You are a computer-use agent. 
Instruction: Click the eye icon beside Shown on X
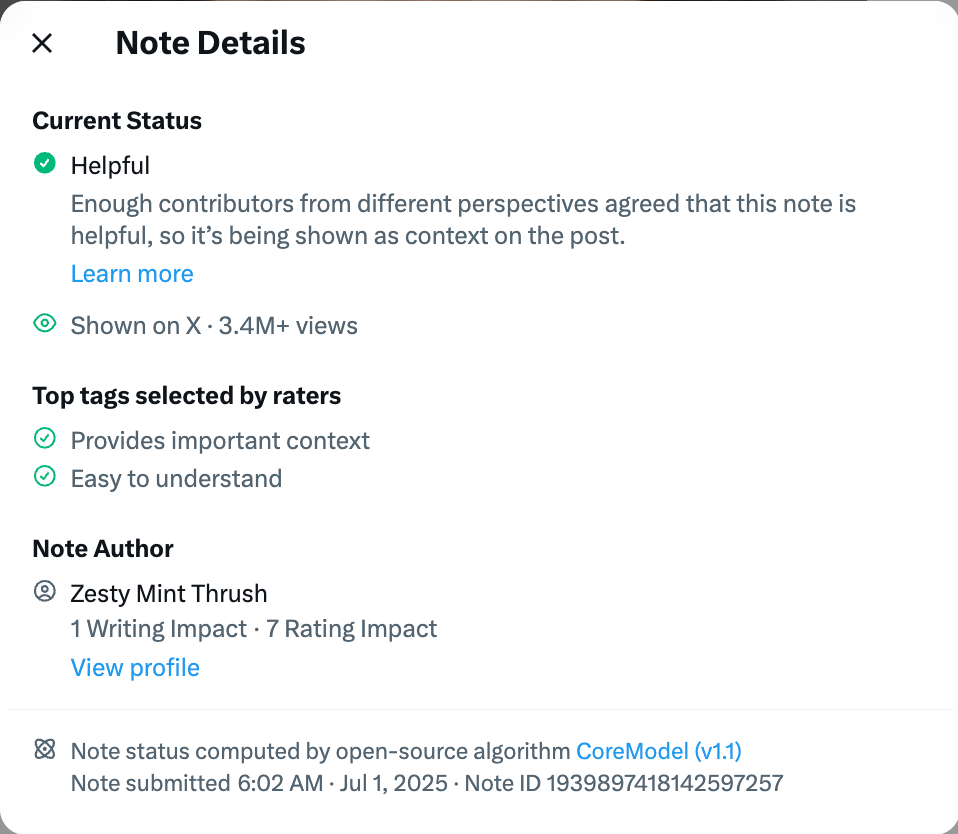45,323
